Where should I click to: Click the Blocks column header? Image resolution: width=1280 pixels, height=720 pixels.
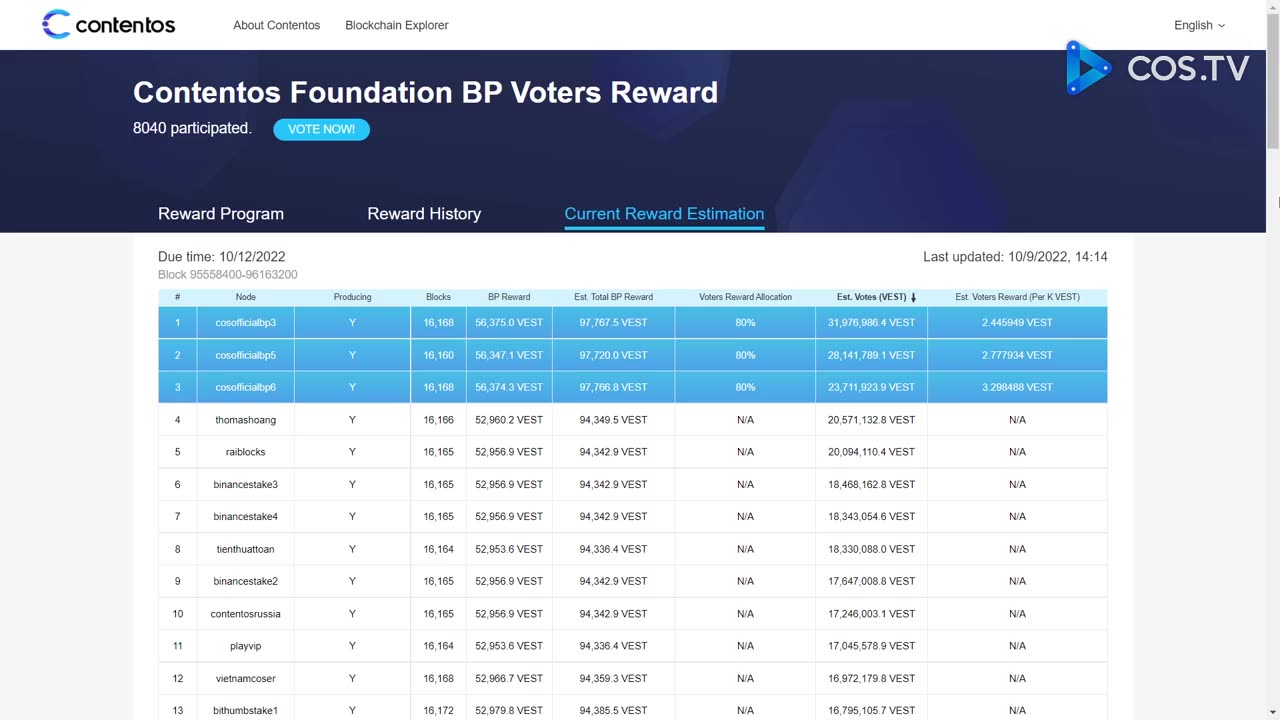click(438, 297)
